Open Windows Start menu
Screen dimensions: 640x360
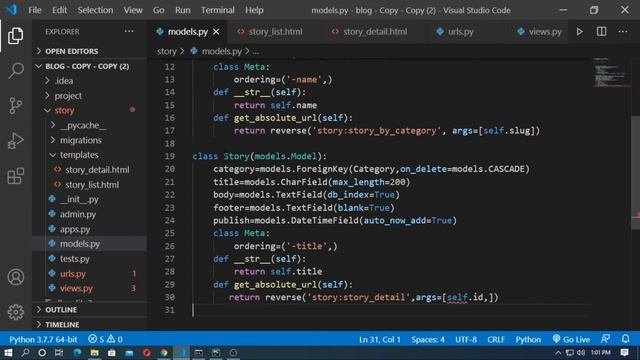pos(8,353)
